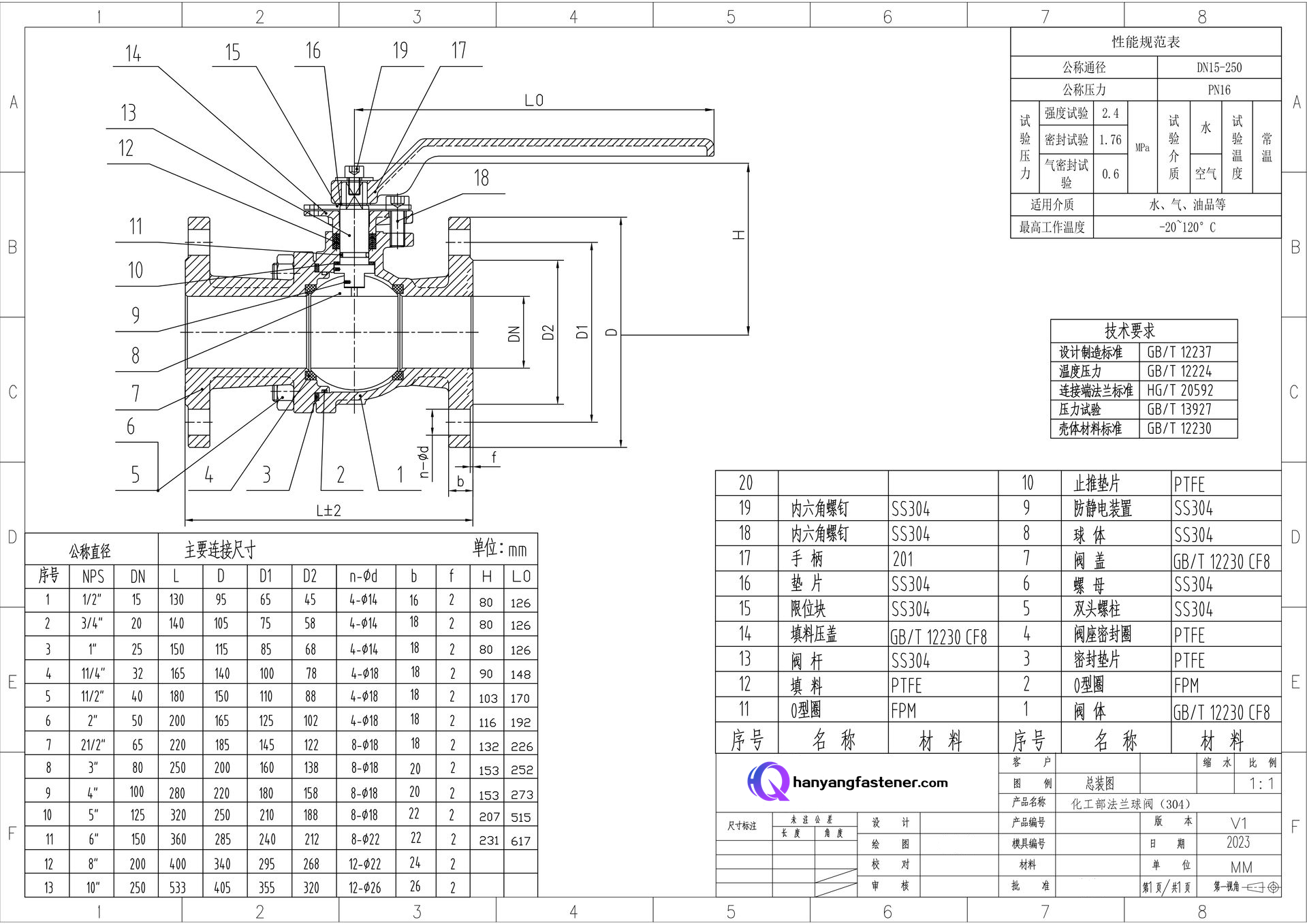Select the n-Φd column header in dimension table

364,576
